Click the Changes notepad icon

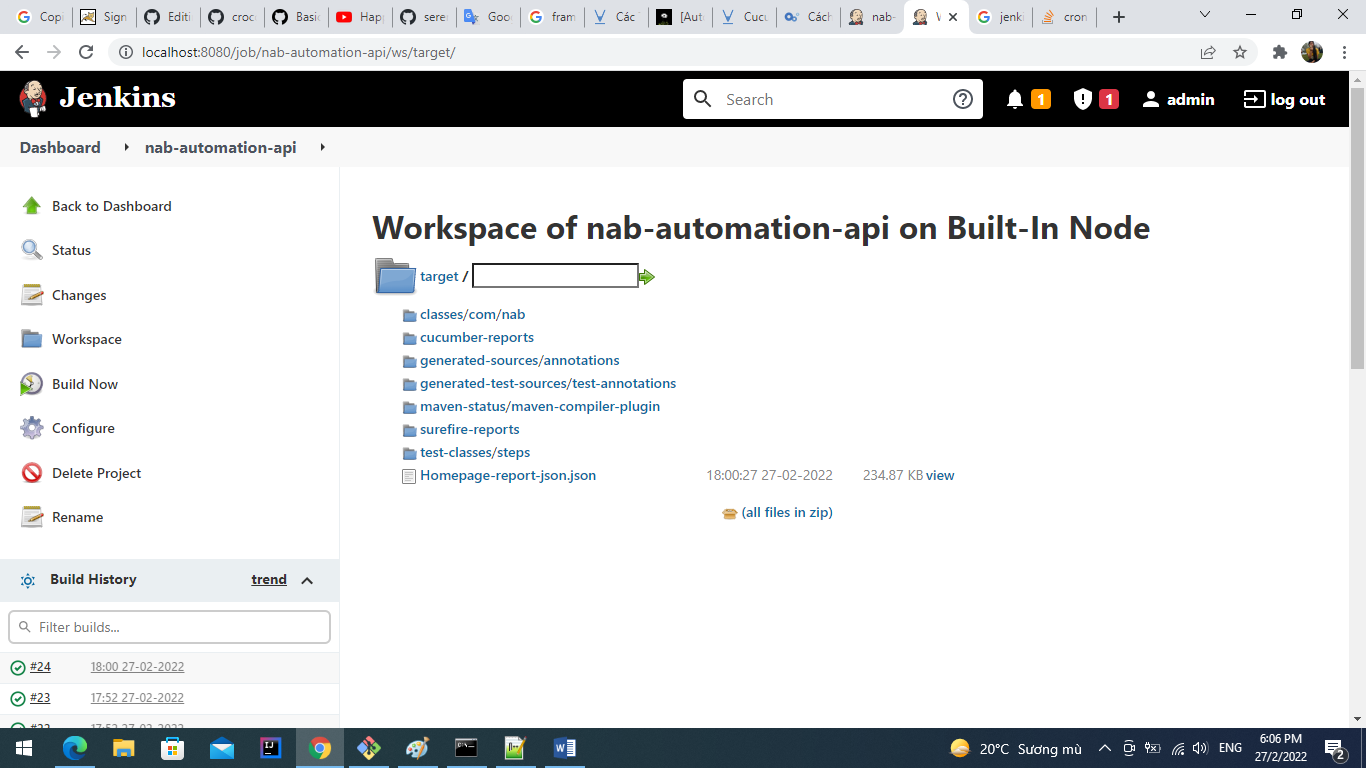(32, 295)
